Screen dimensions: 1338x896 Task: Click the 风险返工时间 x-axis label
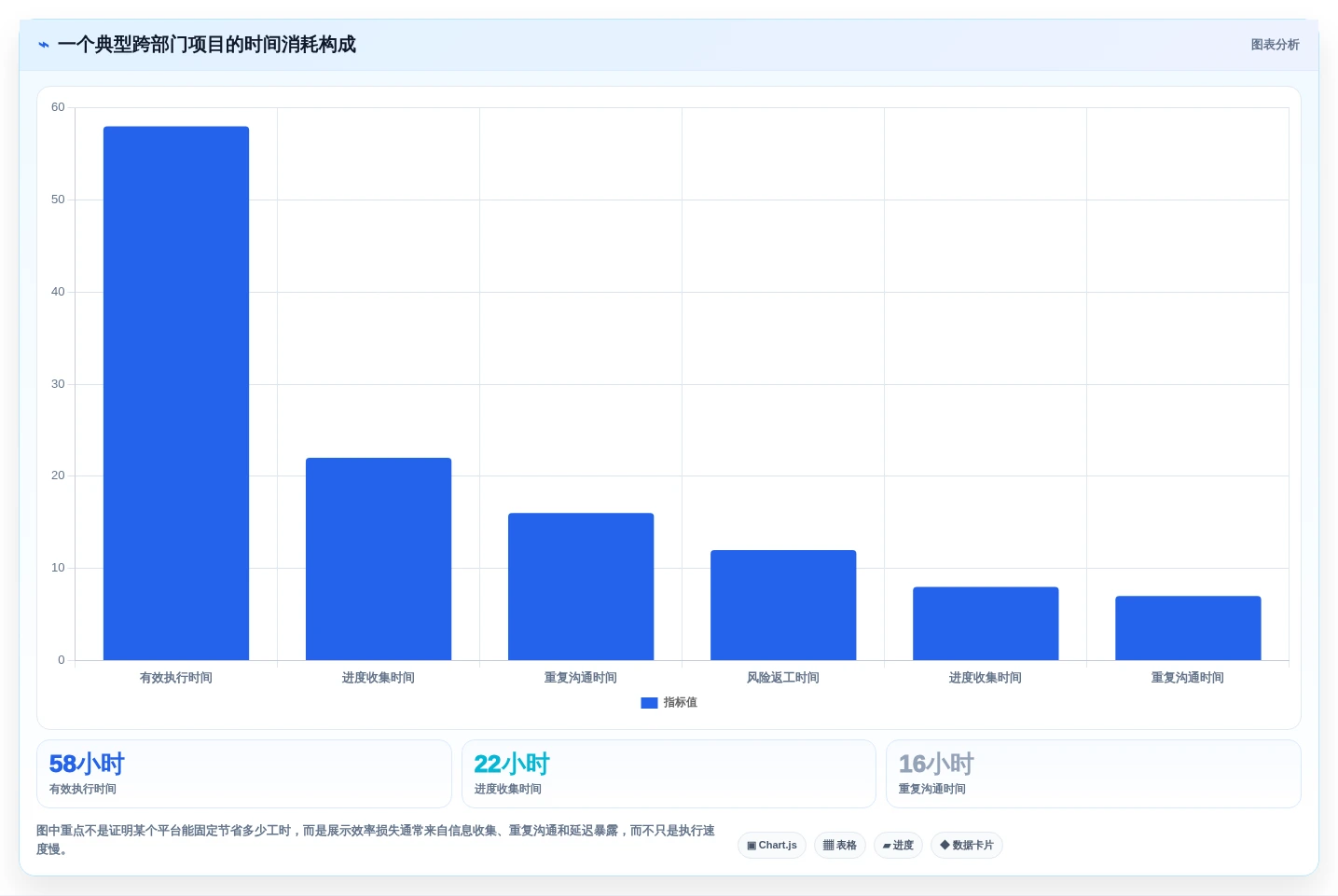coord(783,678)
